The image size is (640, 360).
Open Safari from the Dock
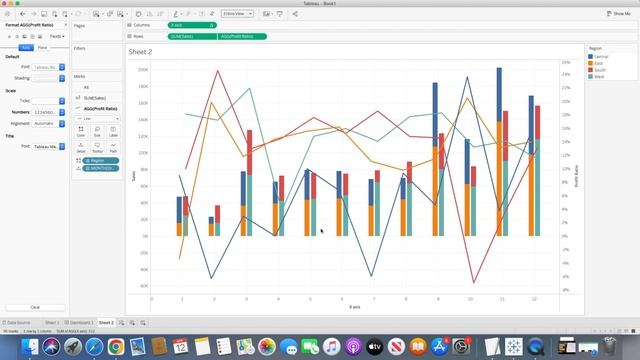(94, 347)
